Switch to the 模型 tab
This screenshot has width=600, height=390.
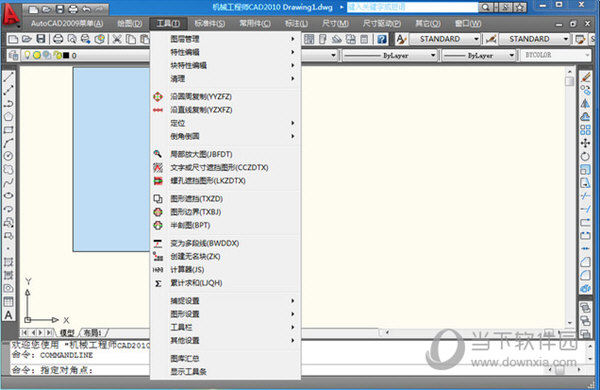(67, 333)
